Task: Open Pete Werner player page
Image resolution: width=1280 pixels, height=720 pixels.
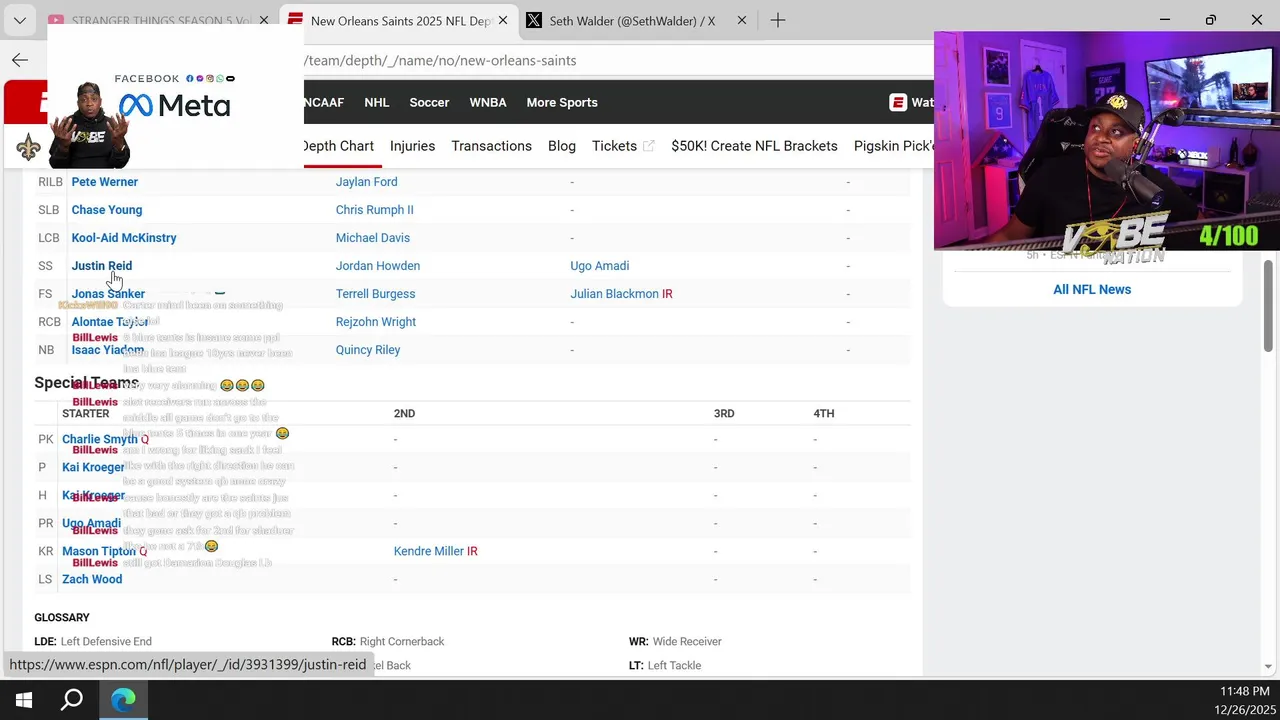Action: [105, 182]
